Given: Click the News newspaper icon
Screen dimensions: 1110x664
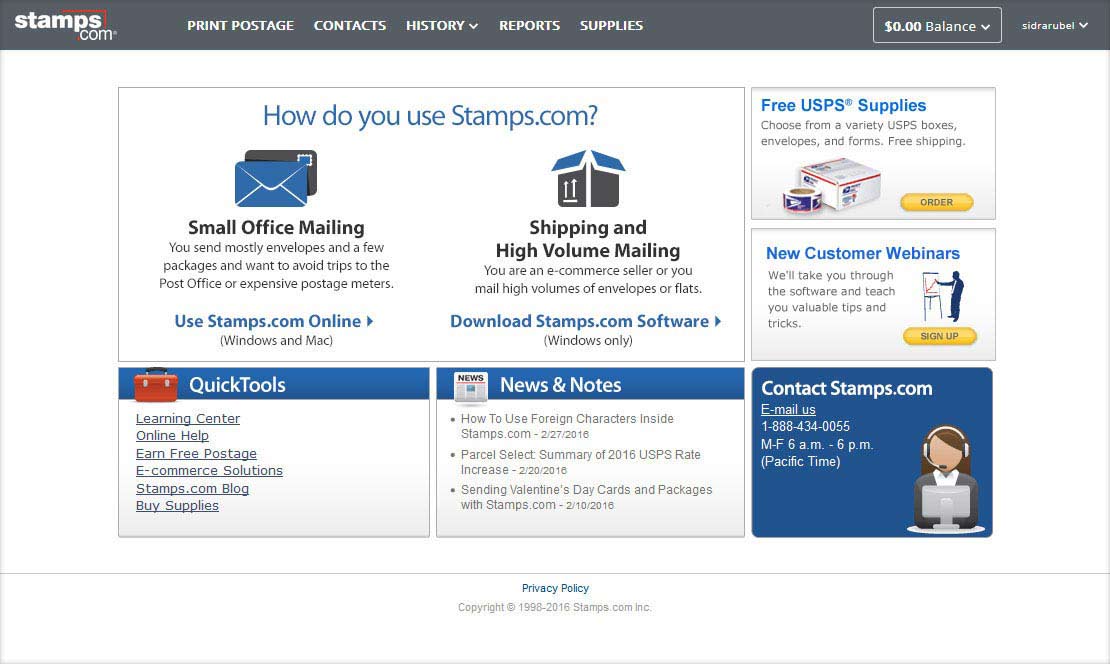Looking at the screenshot, I should (471, 387).
